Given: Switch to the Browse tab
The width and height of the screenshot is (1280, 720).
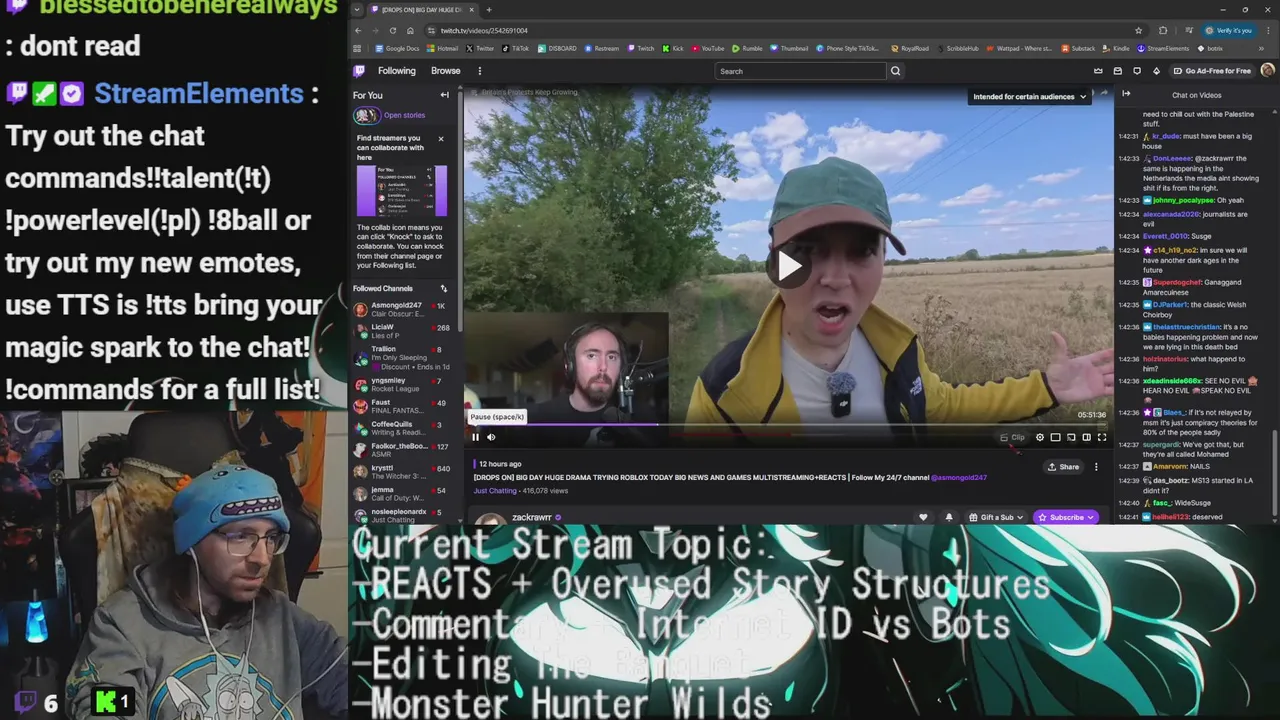Looking at the screenshot, I should (446, 71).
